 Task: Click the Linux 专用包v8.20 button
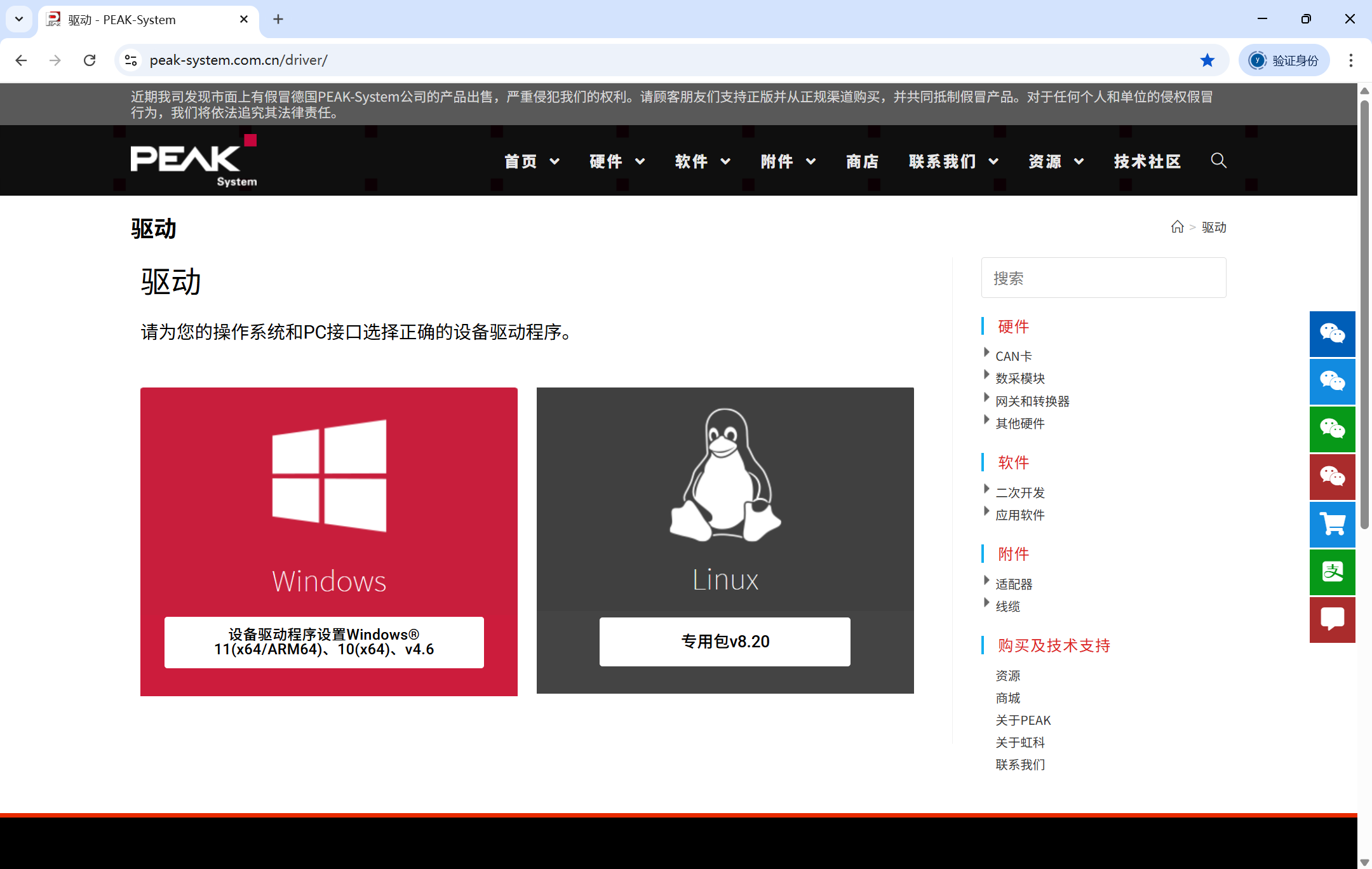click(x=725, y=642)
